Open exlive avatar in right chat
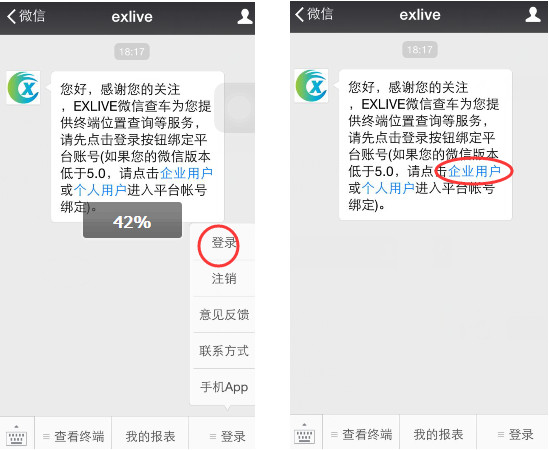 pyautogui.click(x=311, y=86)
